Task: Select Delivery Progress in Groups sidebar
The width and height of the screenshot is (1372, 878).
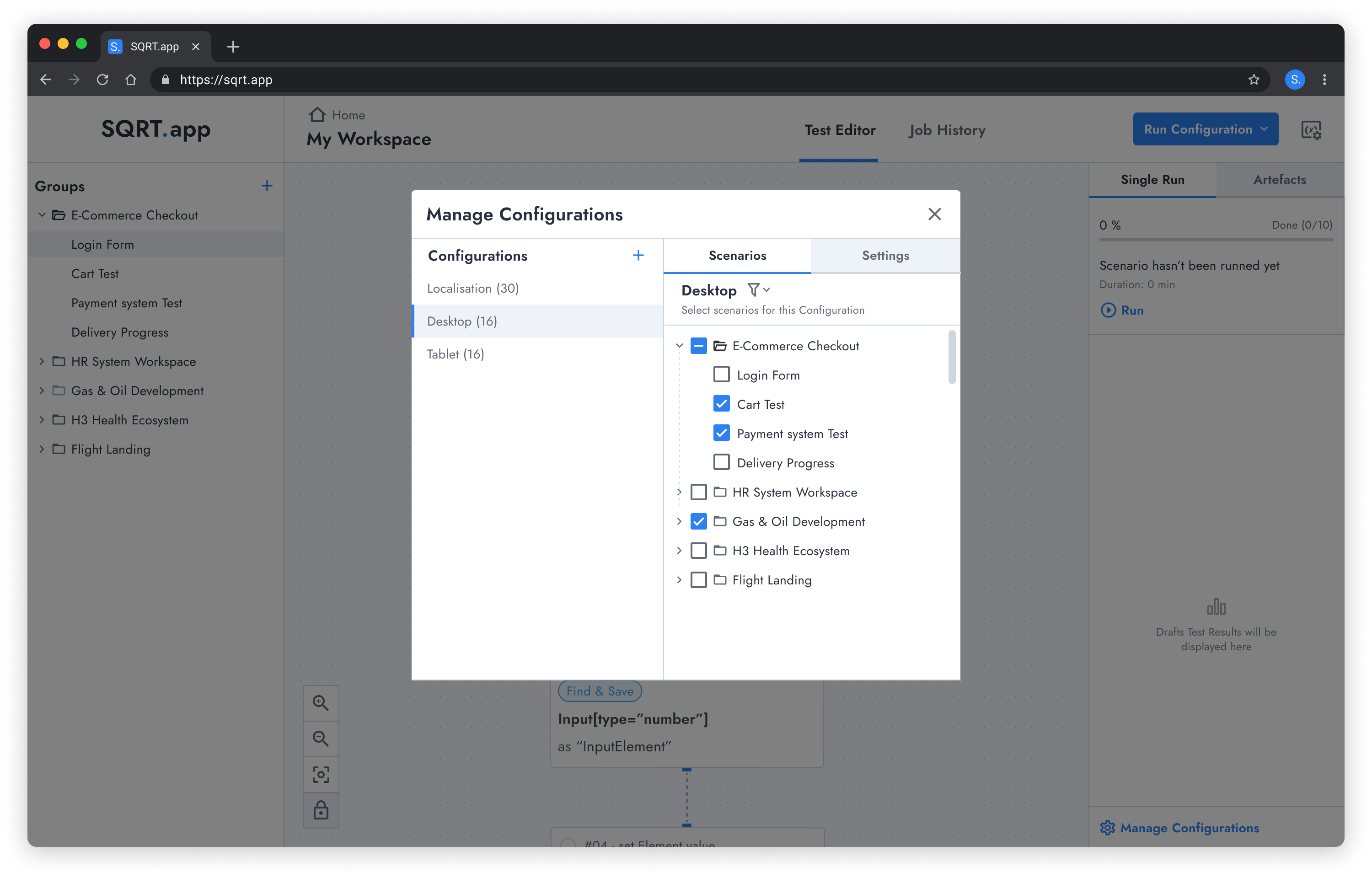Action: pyautogui.click(x=155, y=332)
